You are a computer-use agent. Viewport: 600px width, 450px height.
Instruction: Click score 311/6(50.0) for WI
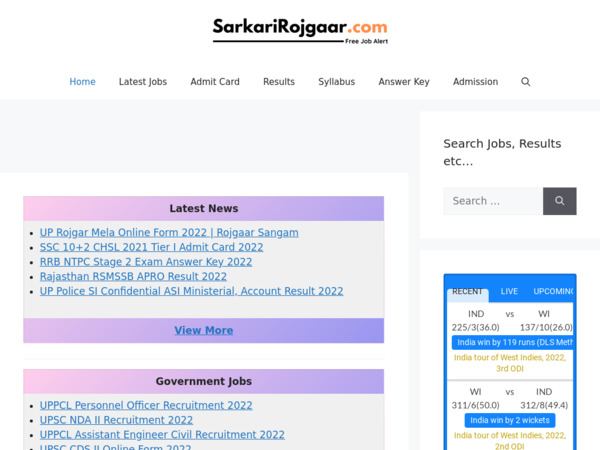(476, 405)
